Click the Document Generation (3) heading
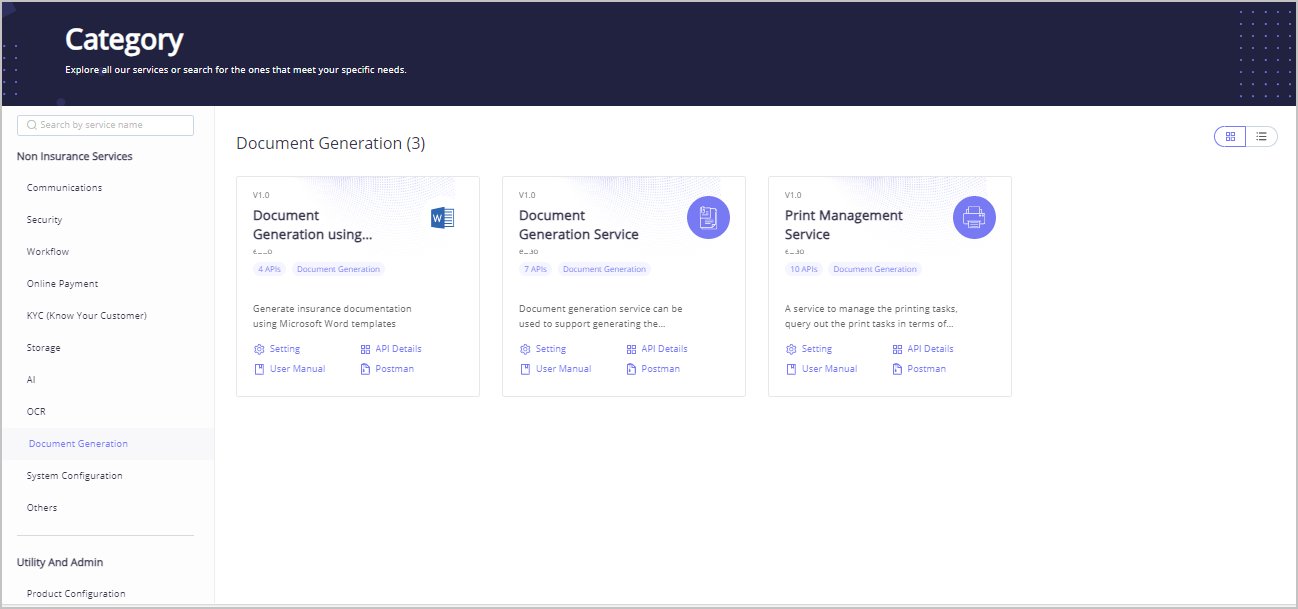The image size is (1298, 609). coord(331,143)
